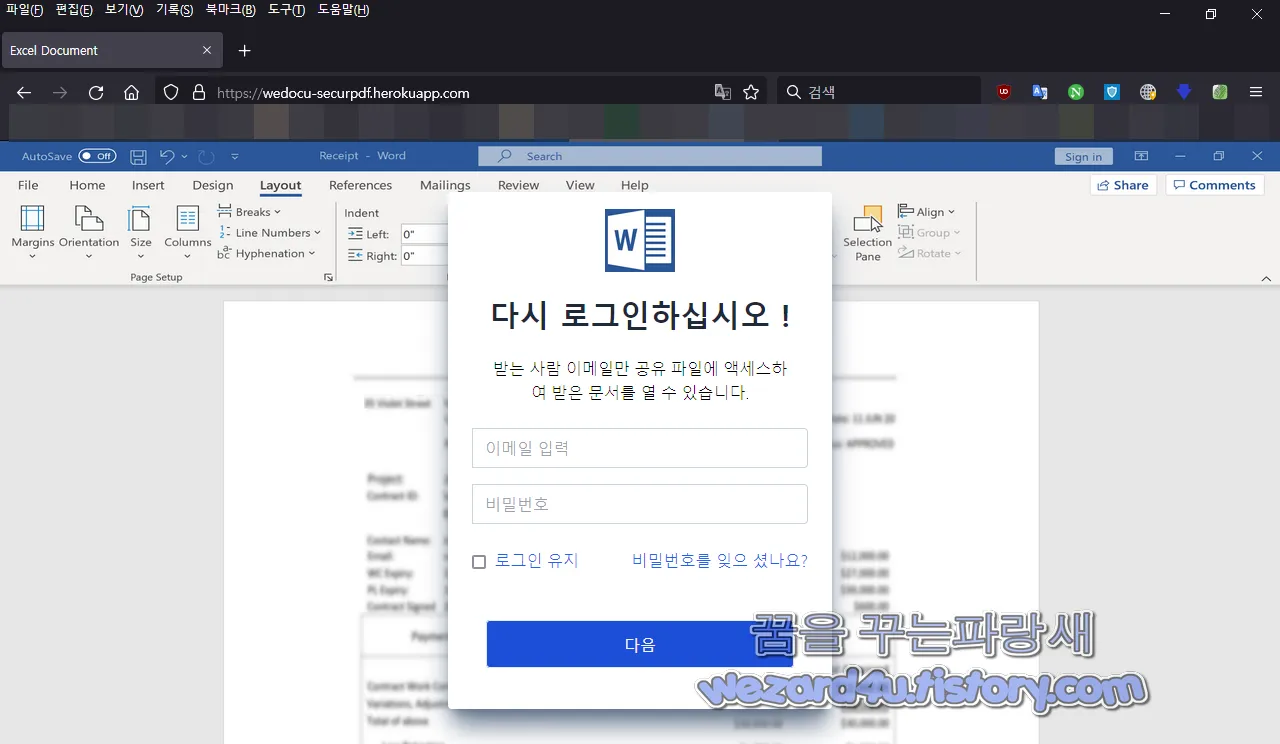Open the Orientation dropdown
1280x744 pixels.
[x=89, y=233]
